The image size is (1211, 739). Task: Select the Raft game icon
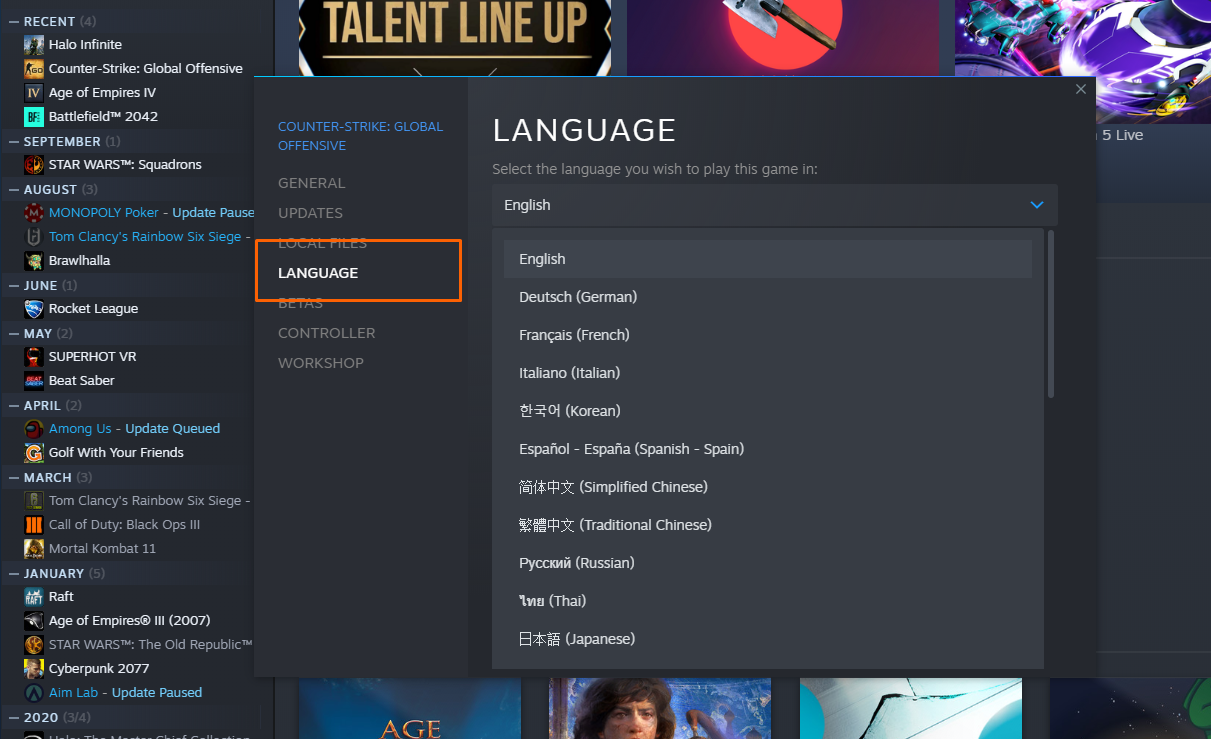(34, 597)
